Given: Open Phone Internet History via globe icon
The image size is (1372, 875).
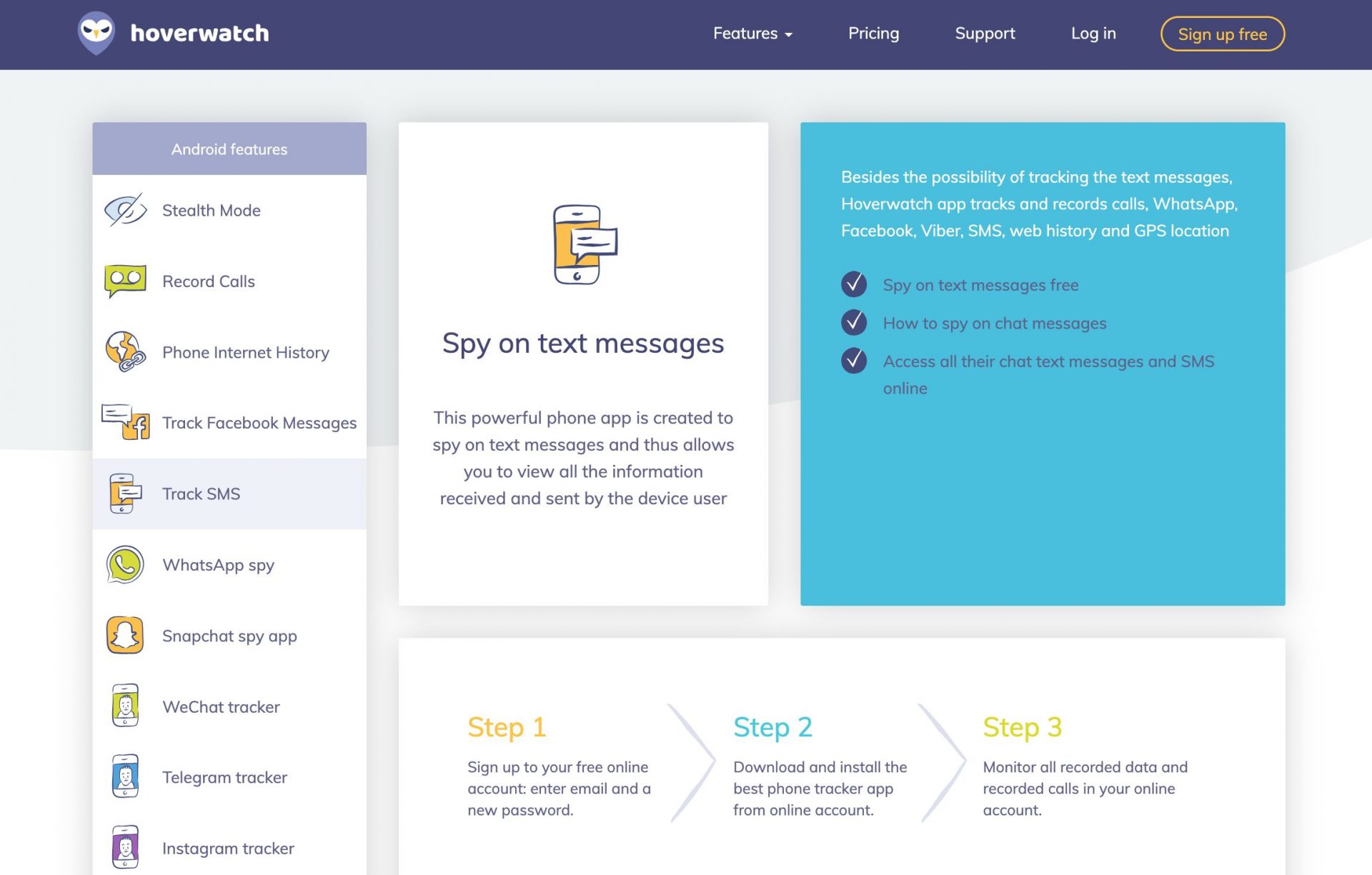Looking at the screenshot, I should coord(126,351).
